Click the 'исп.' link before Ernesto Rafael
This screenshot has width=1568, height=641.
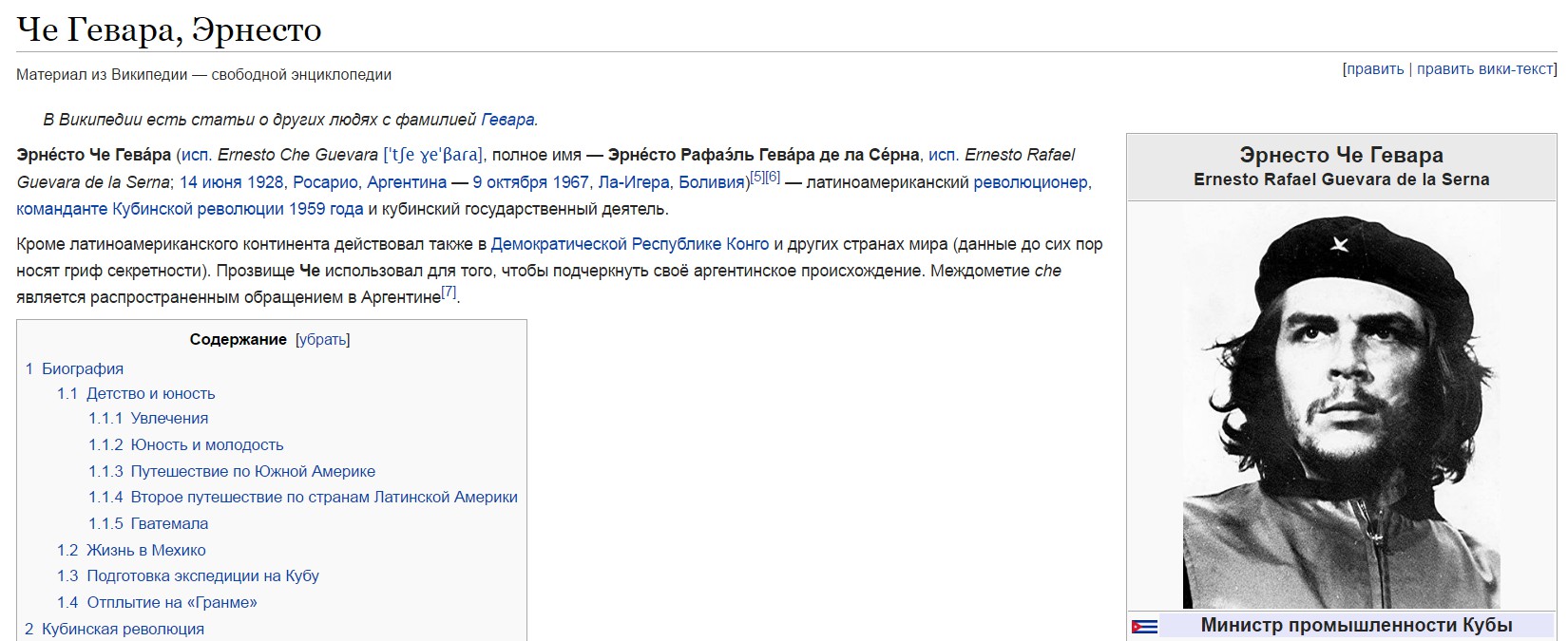click(944, 155)
